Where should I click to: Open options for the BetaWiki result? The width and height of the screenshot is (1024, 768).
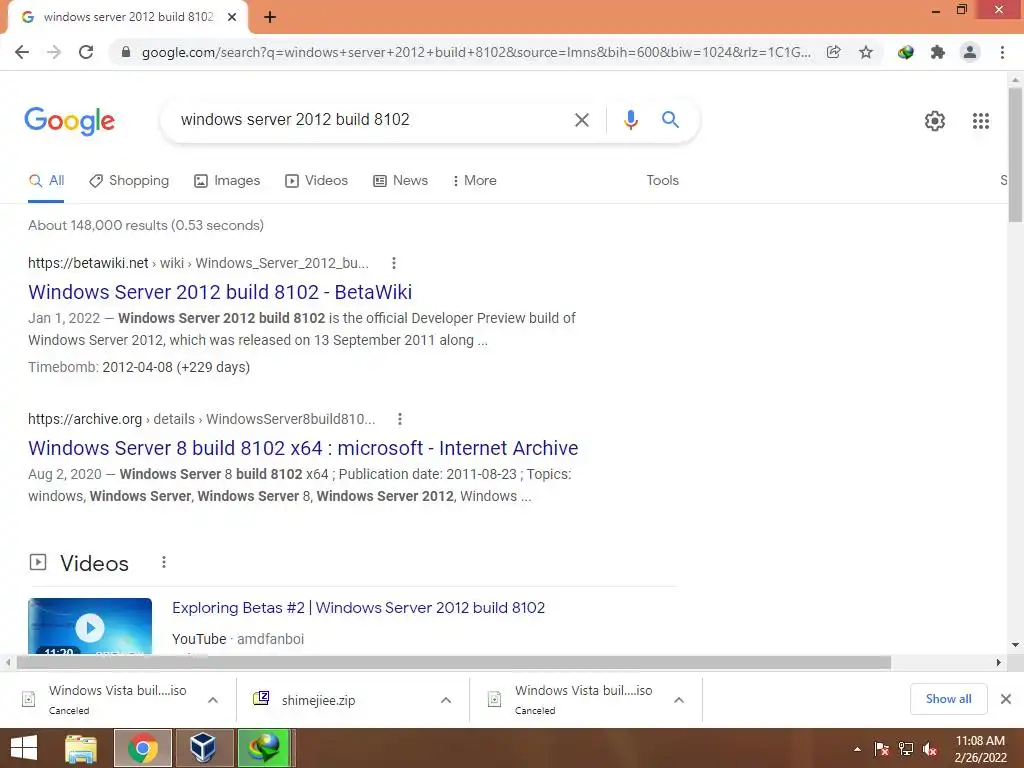[x=393, y=263]
